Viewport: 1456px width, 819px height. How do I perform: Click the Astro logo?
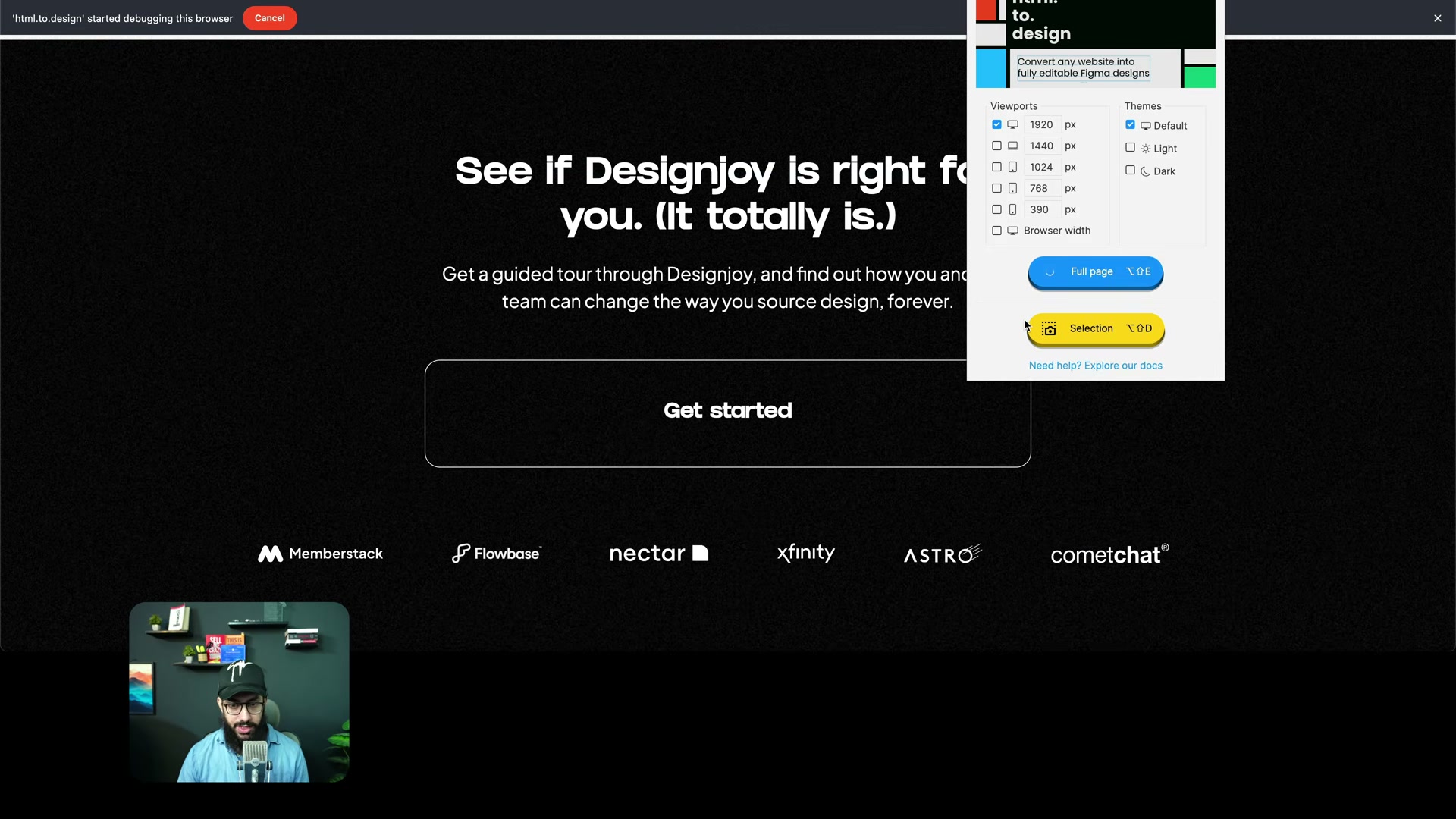coord(943,554)
